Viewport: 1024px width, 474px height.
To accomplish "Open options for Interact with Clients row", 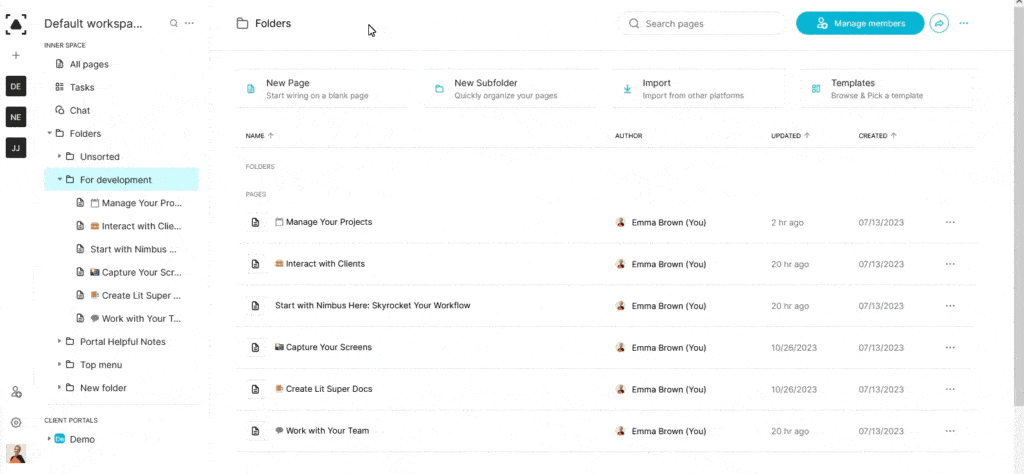I will pyautogui.click(x=950, y=264).
